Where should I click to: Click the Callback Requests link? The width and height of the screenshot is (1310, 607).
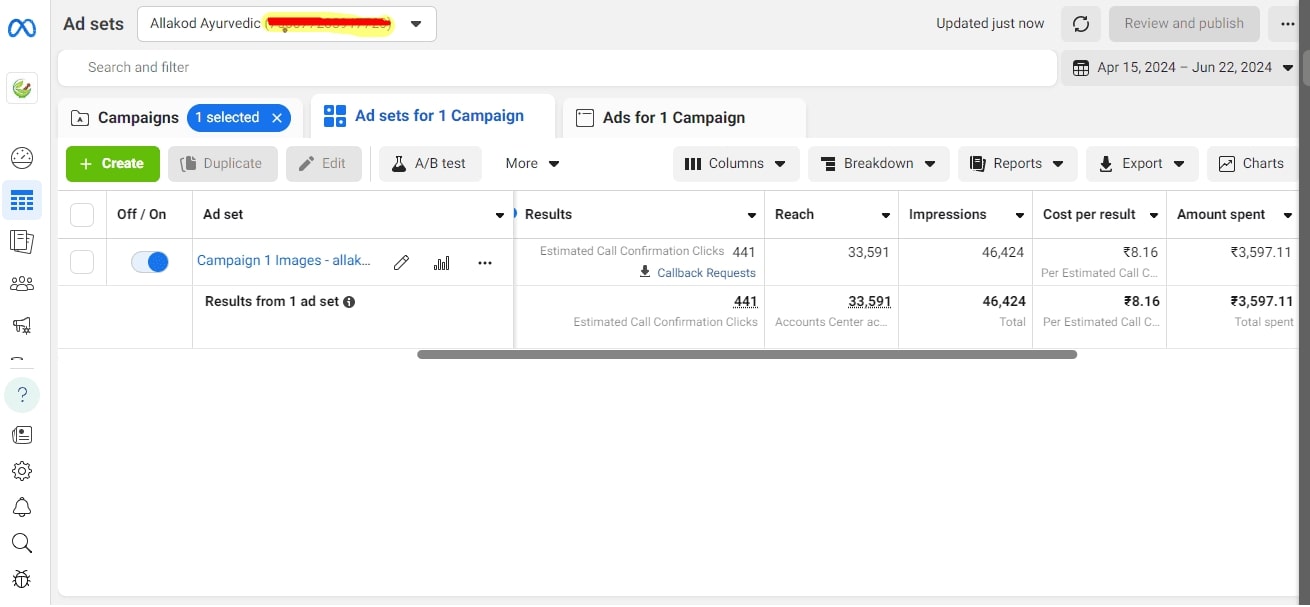click(706, 273)
